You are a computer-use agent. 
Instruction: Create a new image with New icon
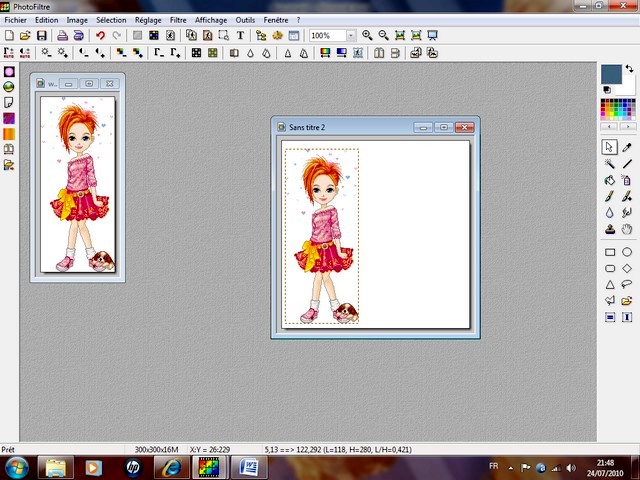click(x=9, y=36)
